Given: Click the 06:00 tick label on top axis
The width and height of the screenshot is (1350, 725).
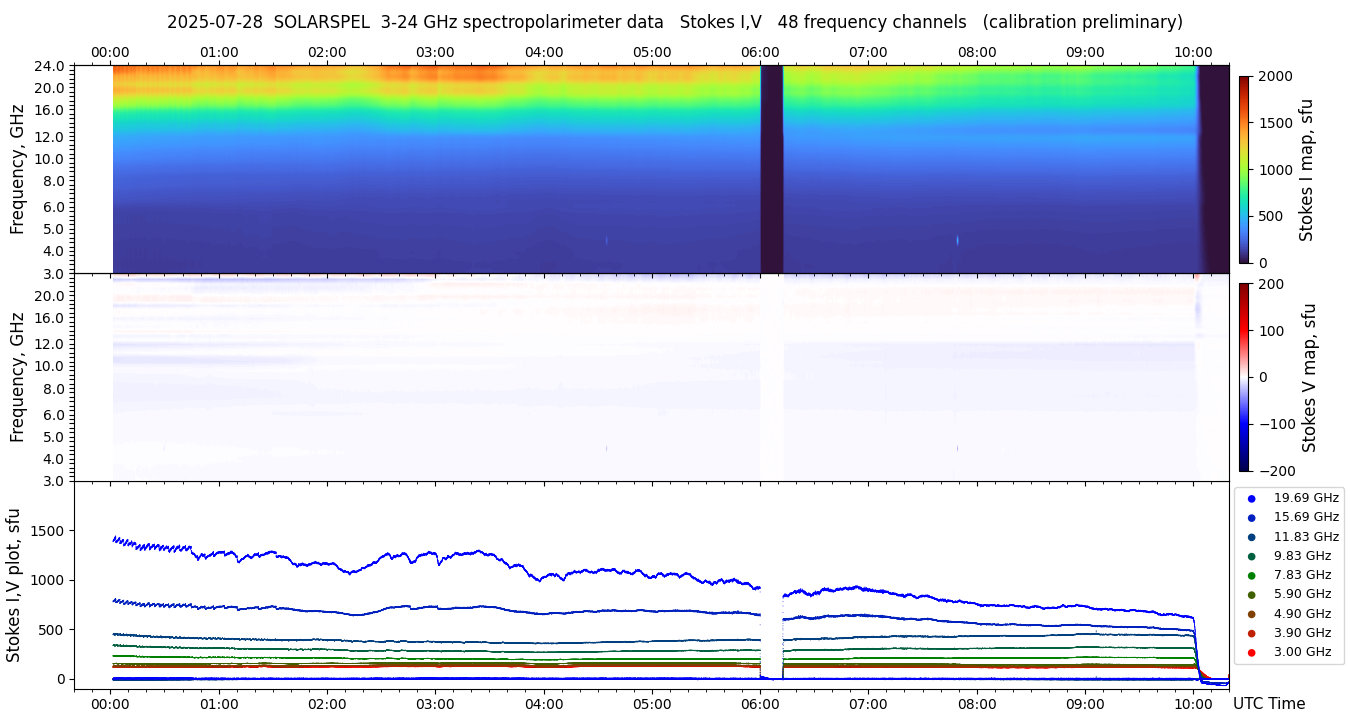Looking at the screenshot, I should pyautogui.click(x=760, y=52).
